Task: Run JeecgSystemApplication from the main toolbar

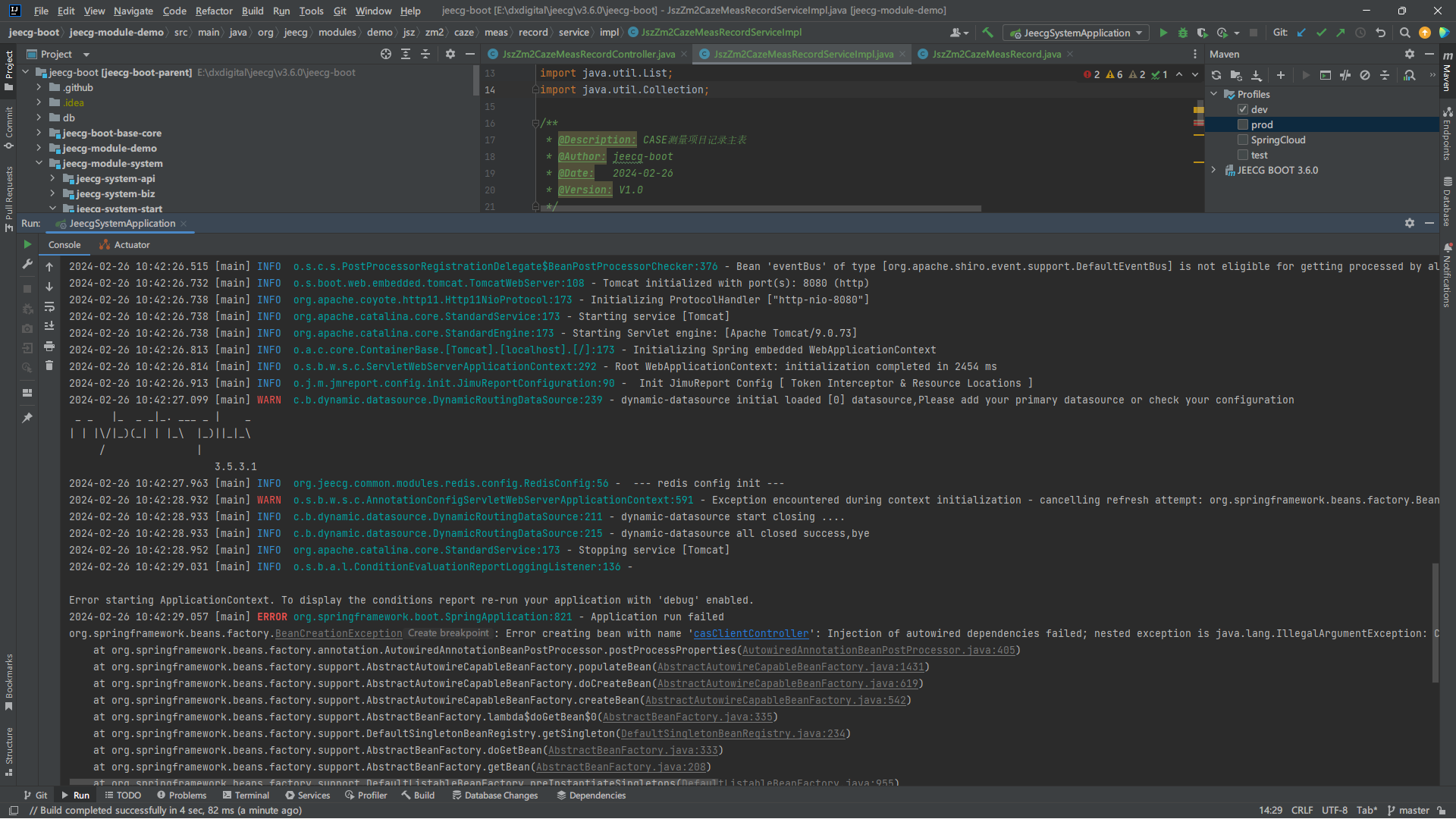Action: 1163,33
